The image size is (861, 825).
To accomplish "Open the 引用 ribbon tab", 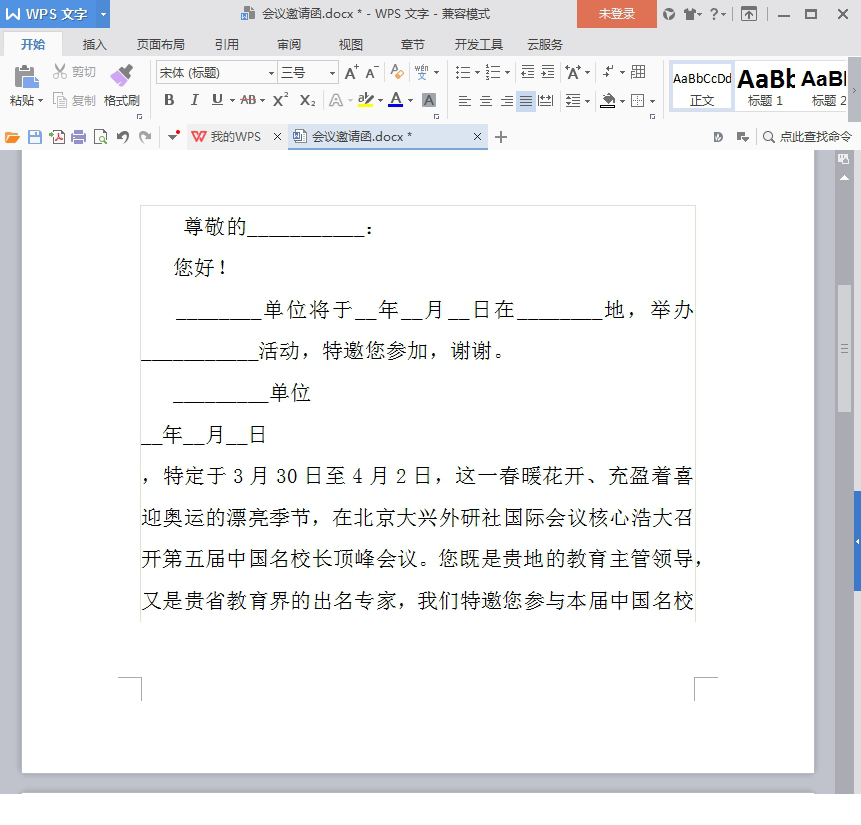I will [x=226, y=44].
